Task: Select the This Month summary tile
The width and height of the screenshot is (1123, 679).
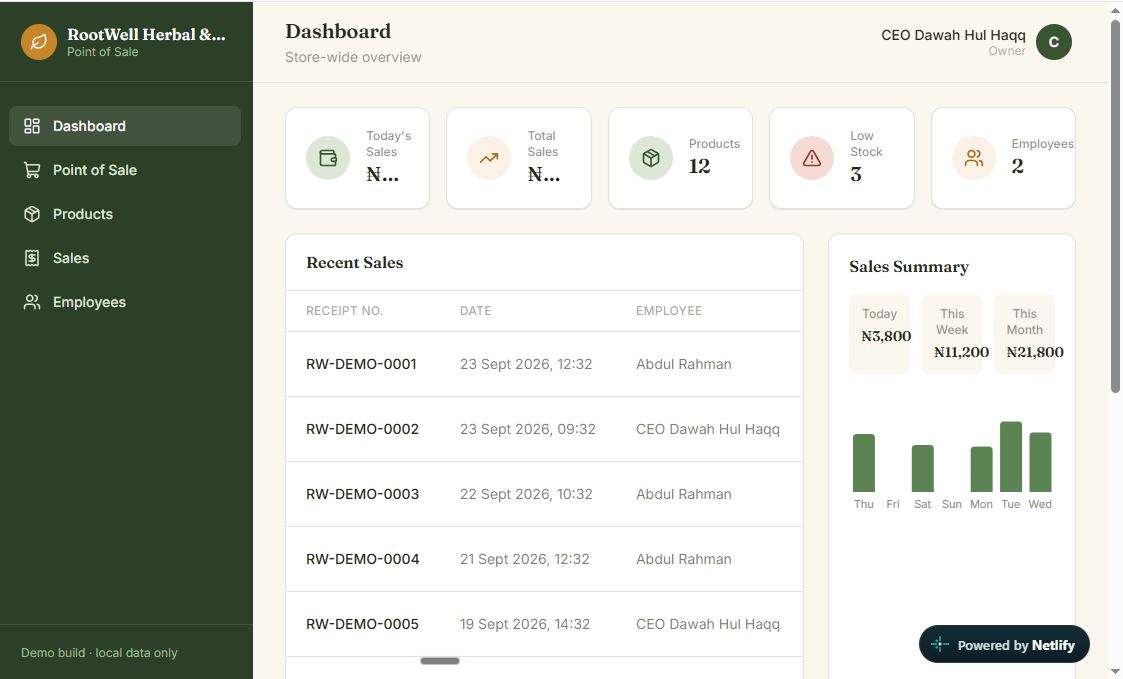Action: [x=1024, y=334]
